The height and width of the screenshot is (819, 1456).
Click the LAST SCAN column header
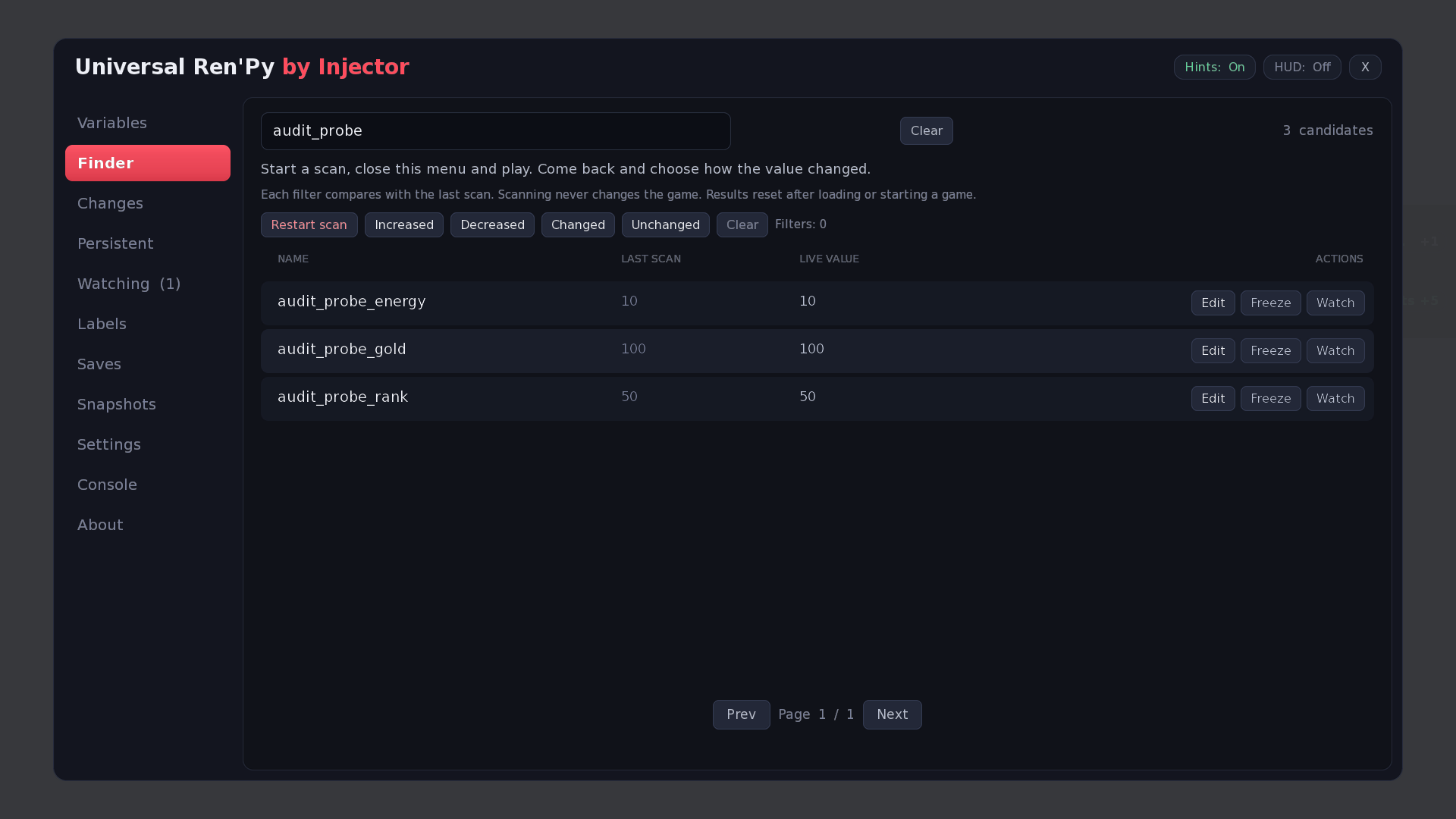[651, 259]
